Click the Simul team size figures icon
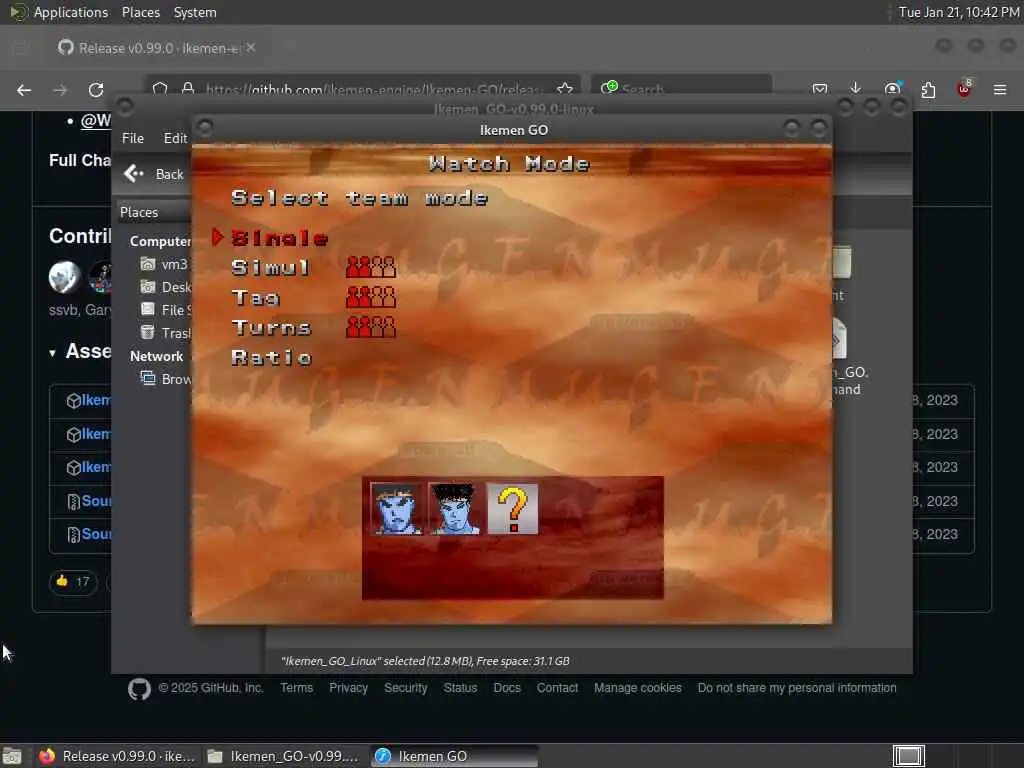This screenshot has width=1024, height=768. tap(371, 267)
